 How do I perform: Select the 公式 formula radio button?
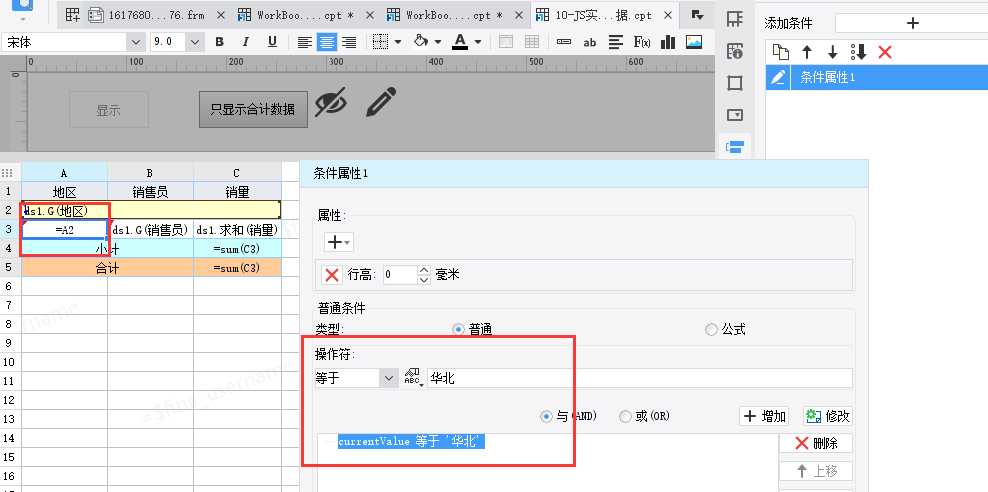725,329
